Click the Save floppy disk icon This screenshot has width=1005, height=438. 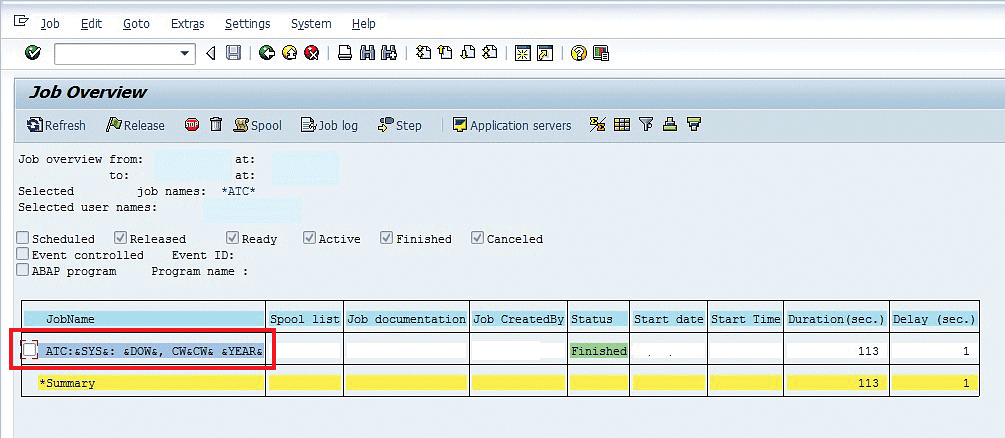pyautogui.click(x=233, y=53)
